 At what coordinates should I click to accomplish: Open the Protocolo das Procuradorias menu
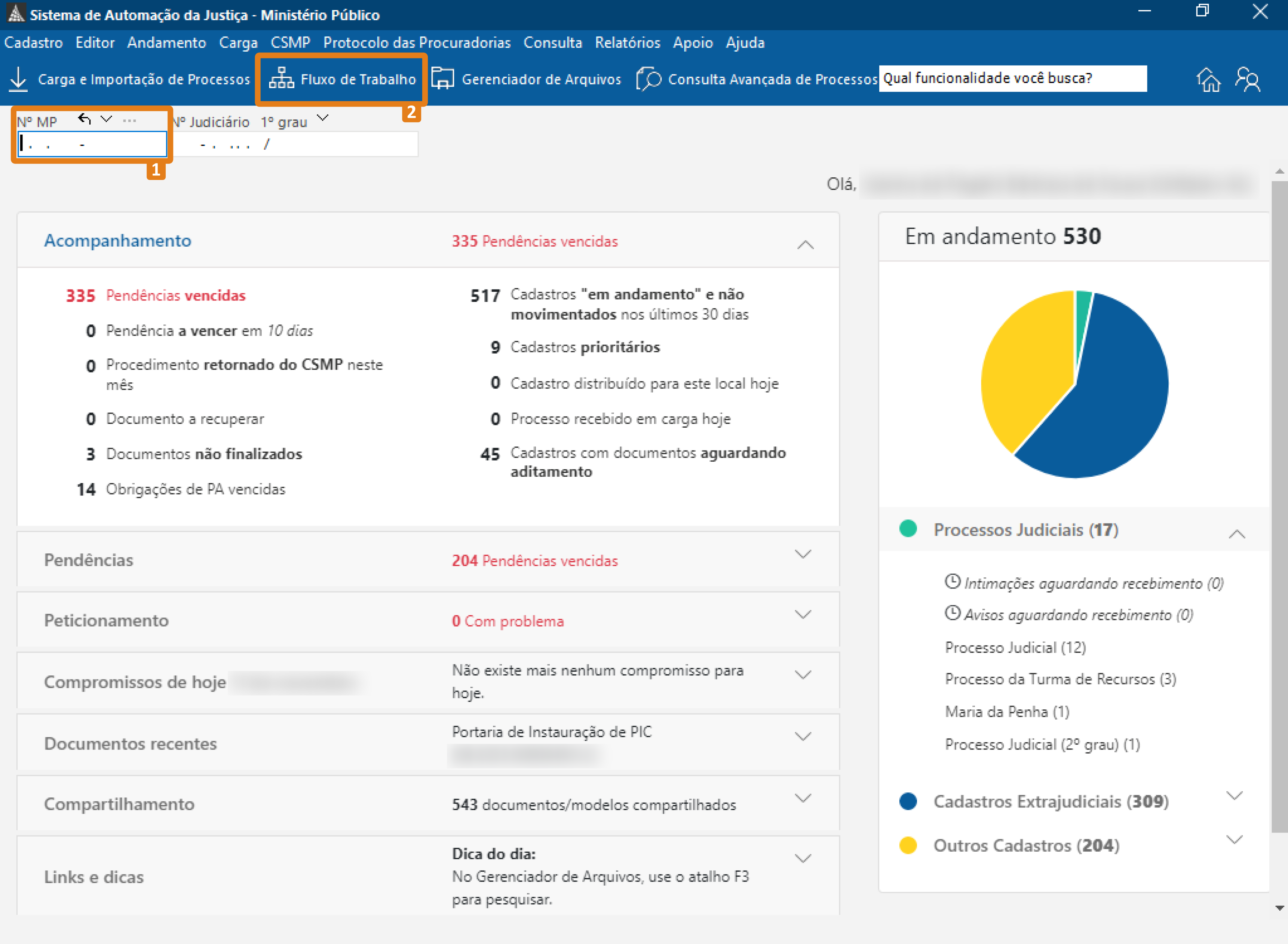pos(416,43)
